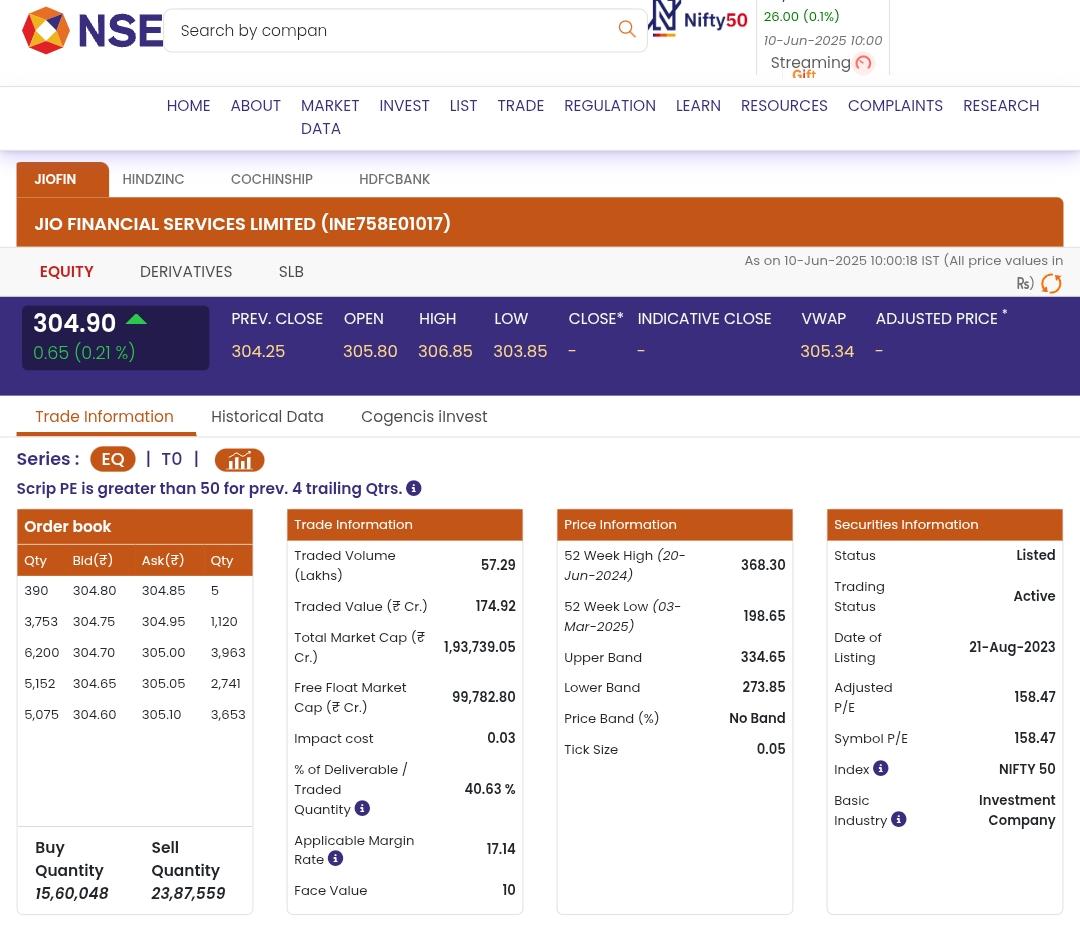
Task: Refresh quote data with the refresh icon
Action: pyautogui.click(x=1051, y=283)
